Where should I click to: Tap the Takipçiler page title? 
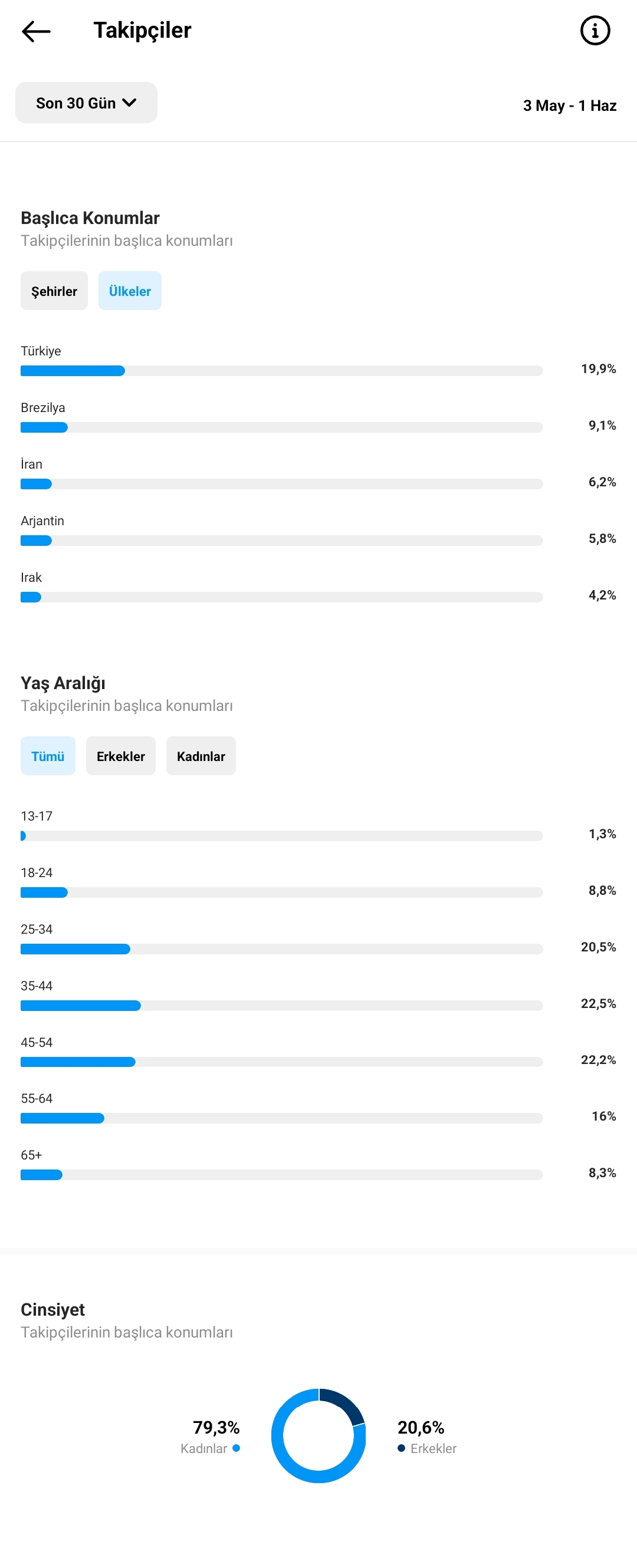143,31
